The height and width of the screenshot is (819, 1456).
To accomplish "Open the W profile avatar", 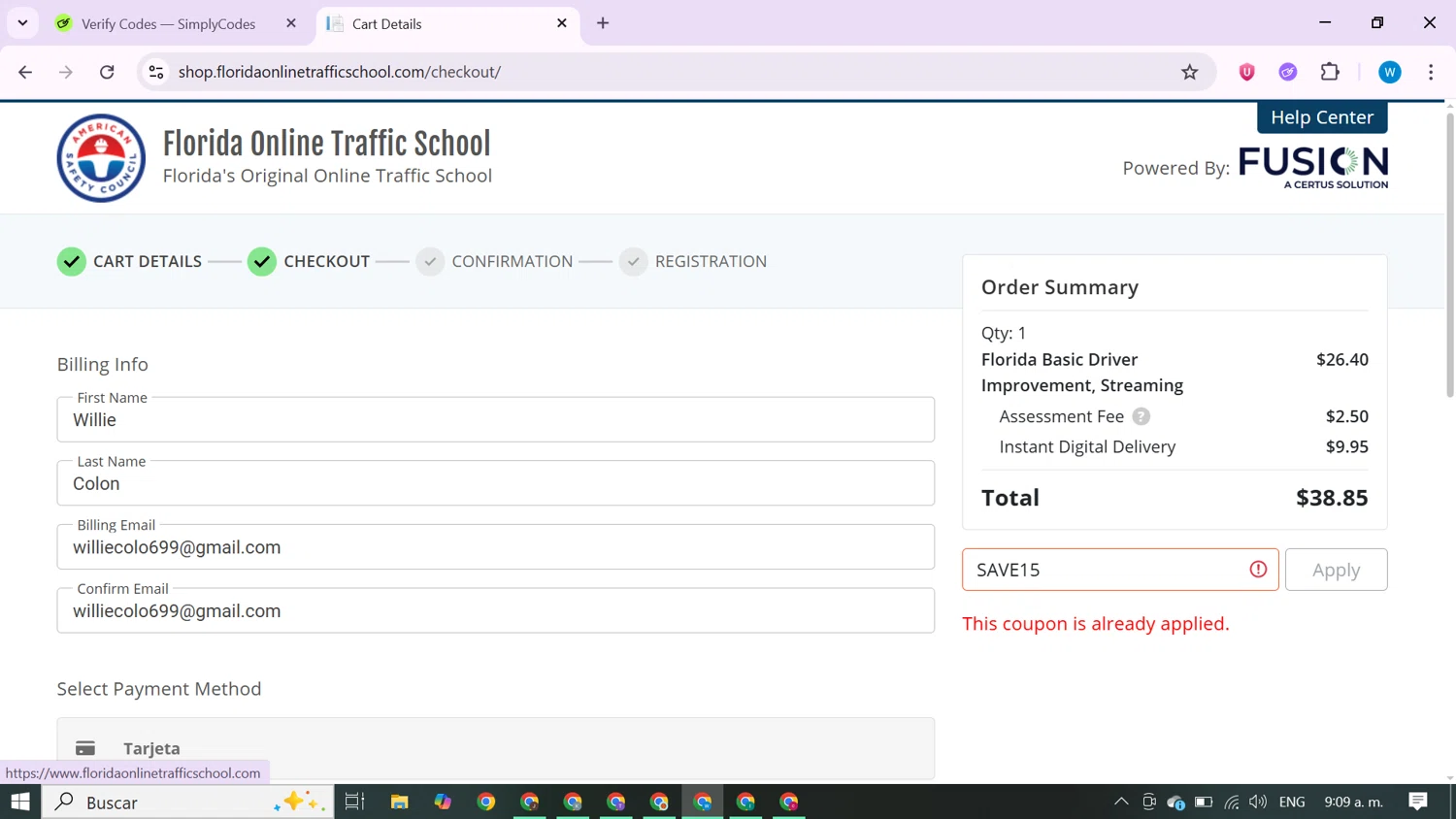I will (x=1390, y=72).
